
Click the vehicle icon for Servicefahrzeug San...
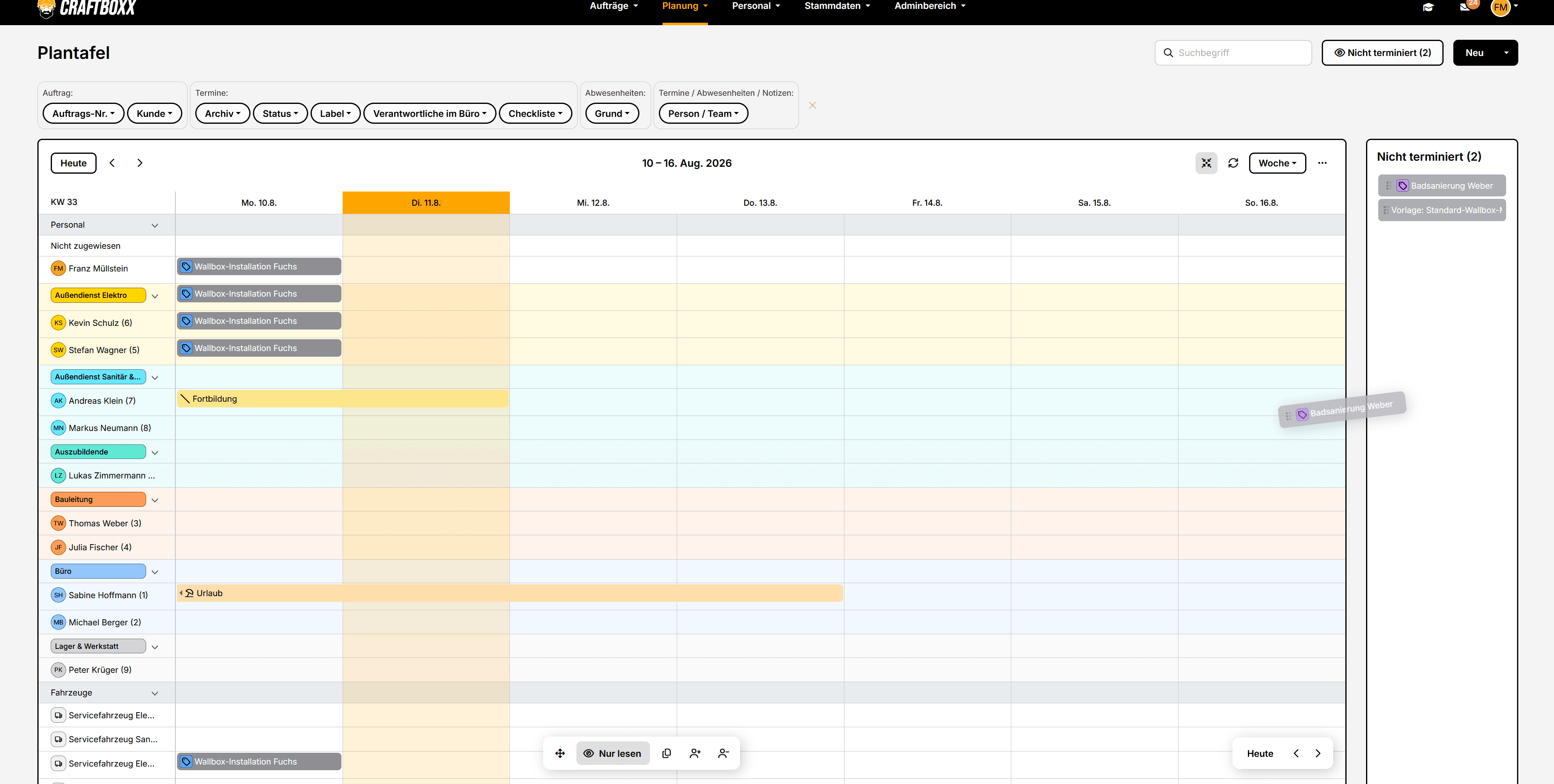click(58, 739)
